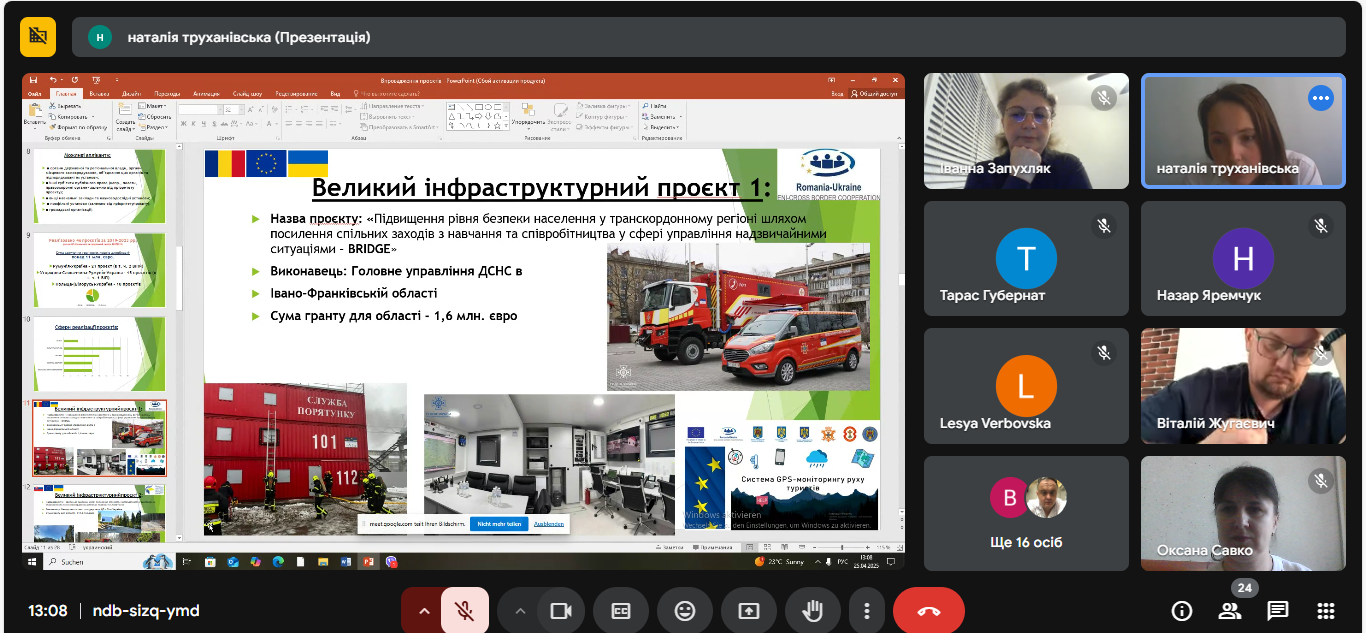The width and height of the screenshot is (1366, 633).
Task: Toggle closed captions in Meet
Action: pos(621,611)
